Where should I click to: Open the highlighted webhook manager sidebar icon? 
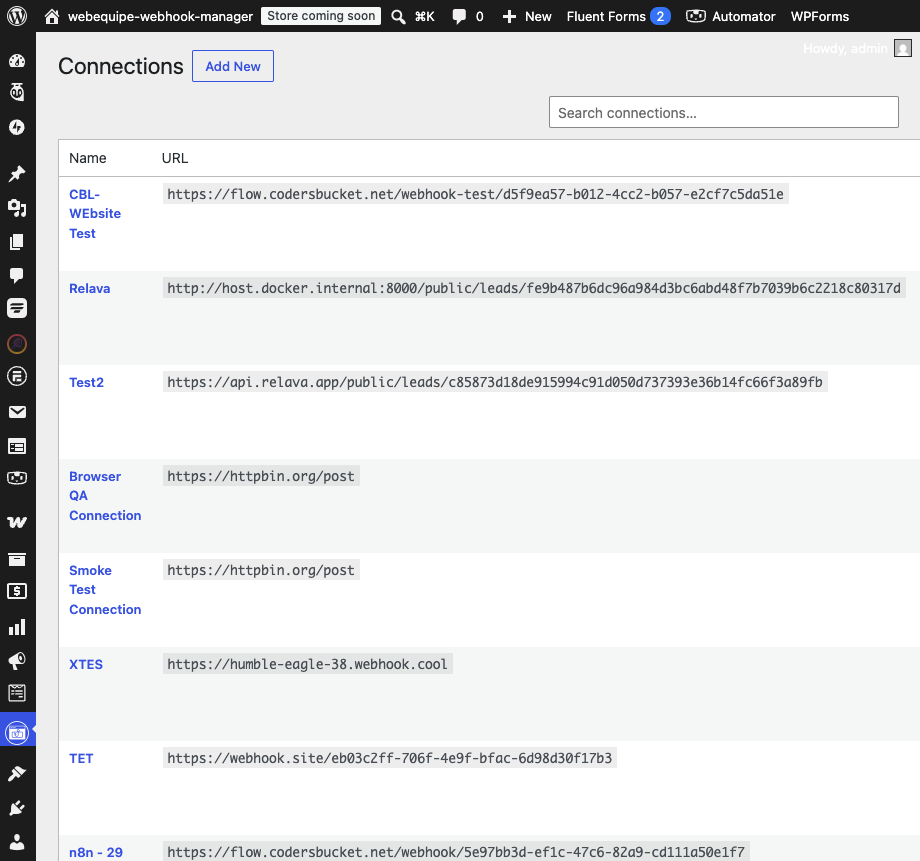[x=17, y=732]
